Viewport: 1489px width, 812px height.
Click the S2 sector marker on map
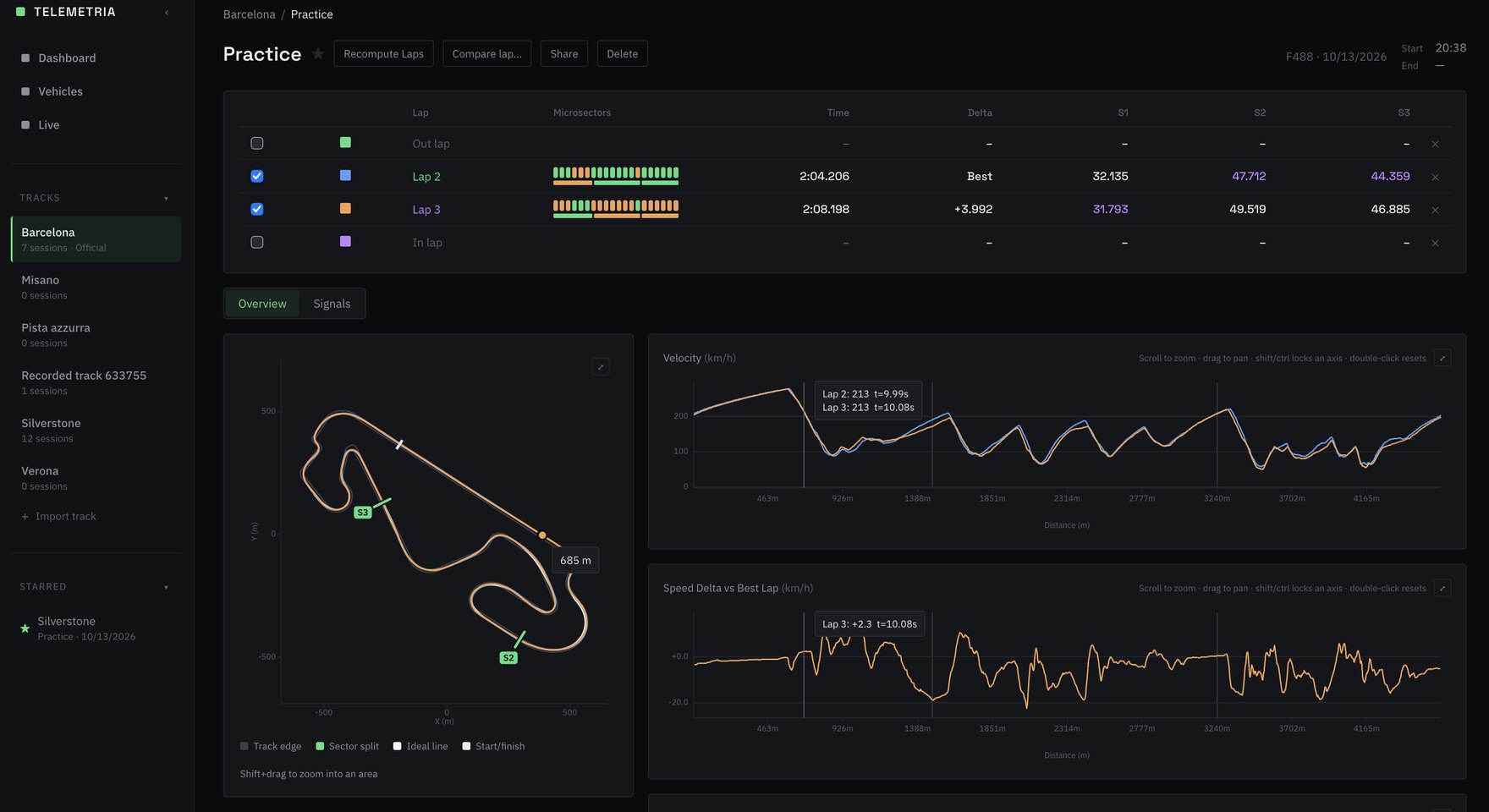pyautogui.click(x=508, y=657)
